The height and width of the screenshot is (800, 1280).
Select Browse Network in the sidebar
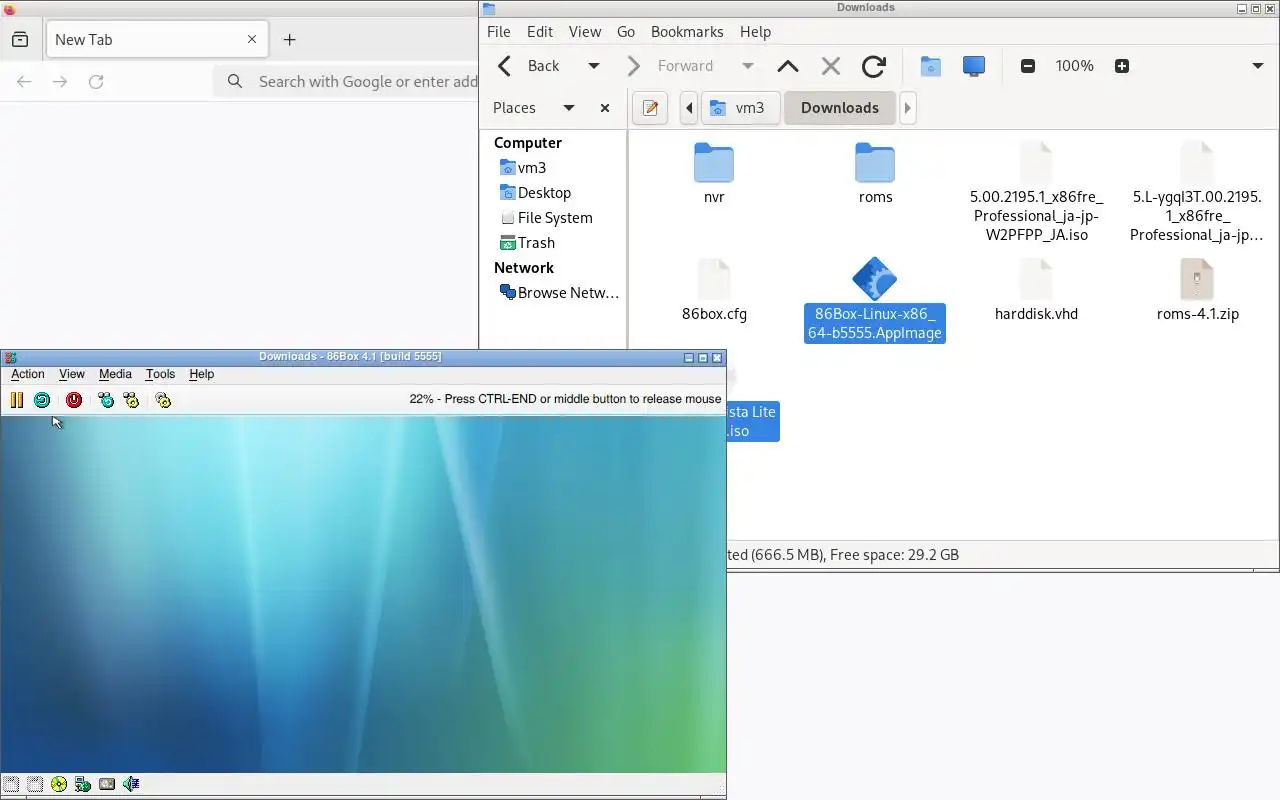click(x=559, y=293)
